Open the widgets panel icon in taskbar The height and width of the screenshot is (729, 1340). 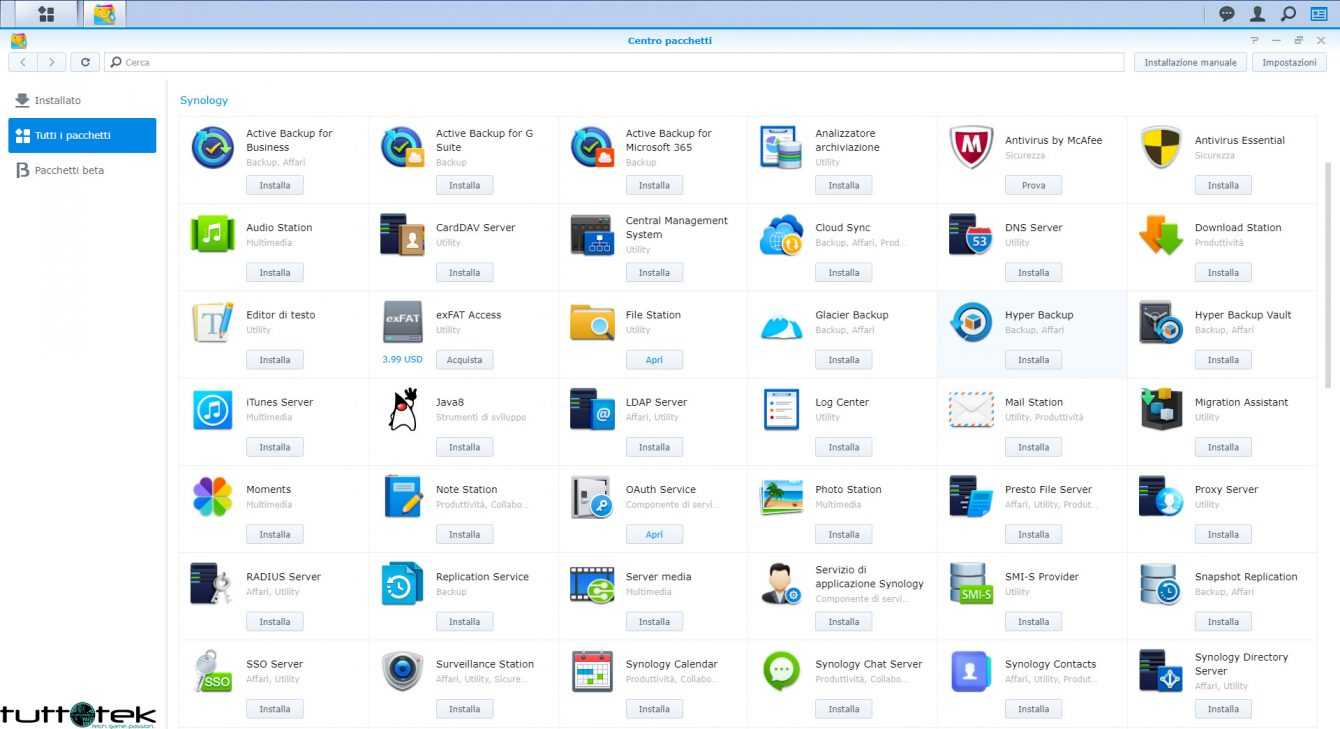(x=1319, y=14)
